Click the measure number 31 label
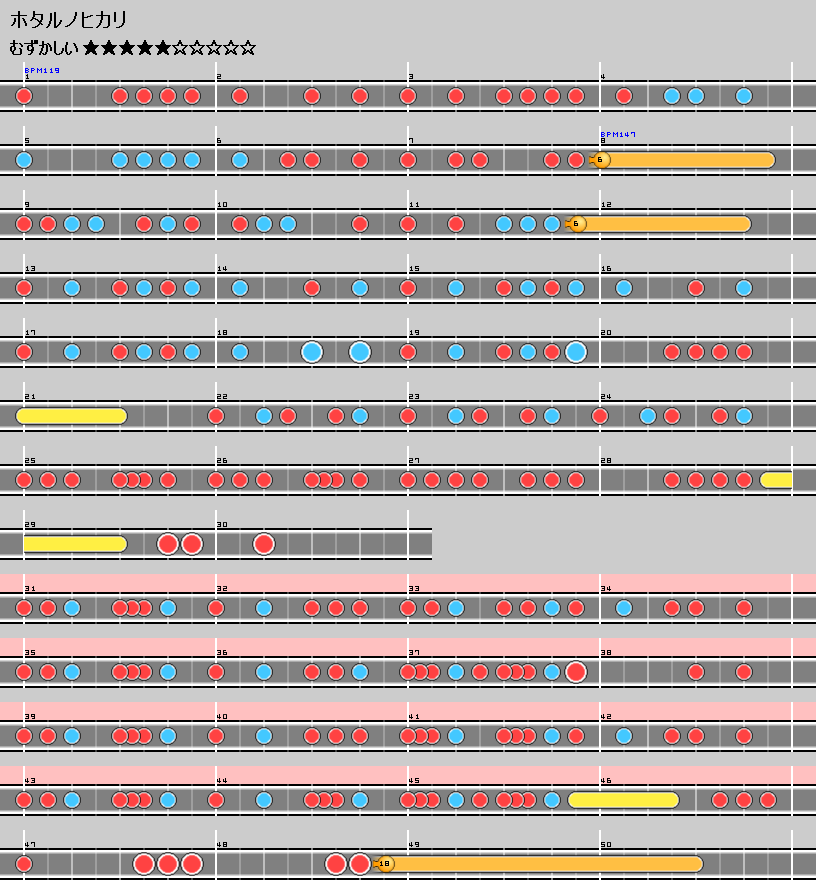Image resolution: width=816 pixels, height=880 pixels. pyautogui.click(x=30, y=588)
